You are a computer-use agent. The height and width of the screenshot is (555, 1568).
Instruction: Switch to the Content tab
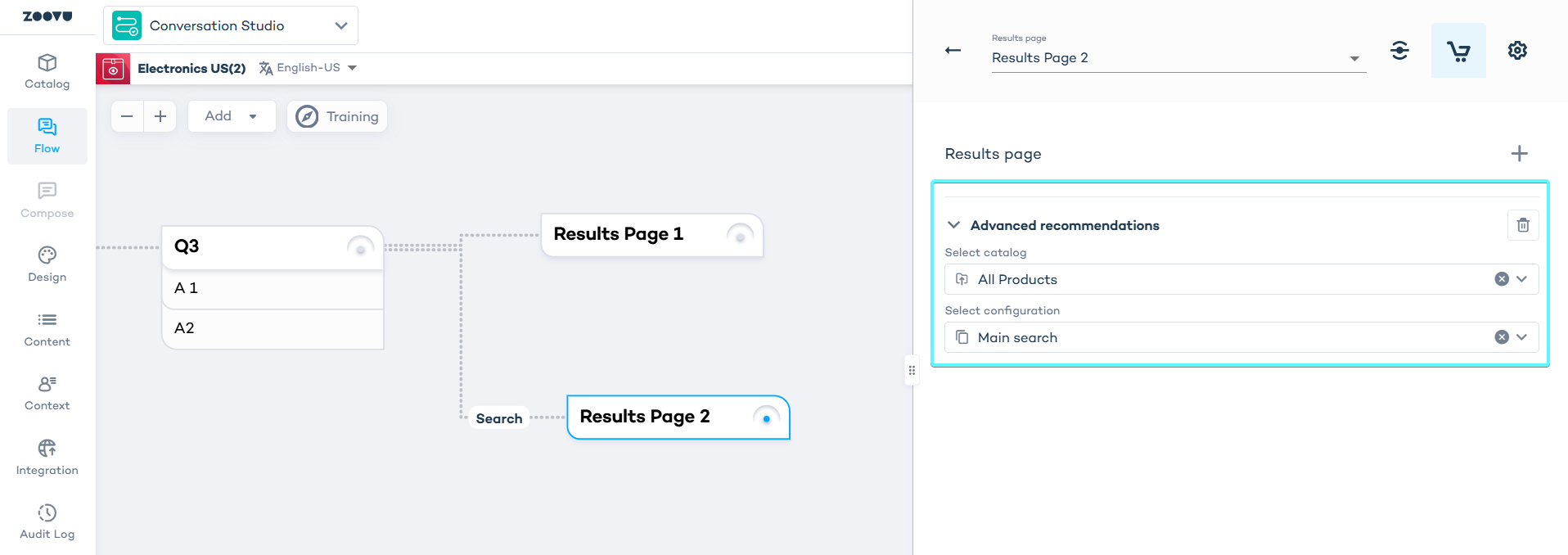click(47, 329)
